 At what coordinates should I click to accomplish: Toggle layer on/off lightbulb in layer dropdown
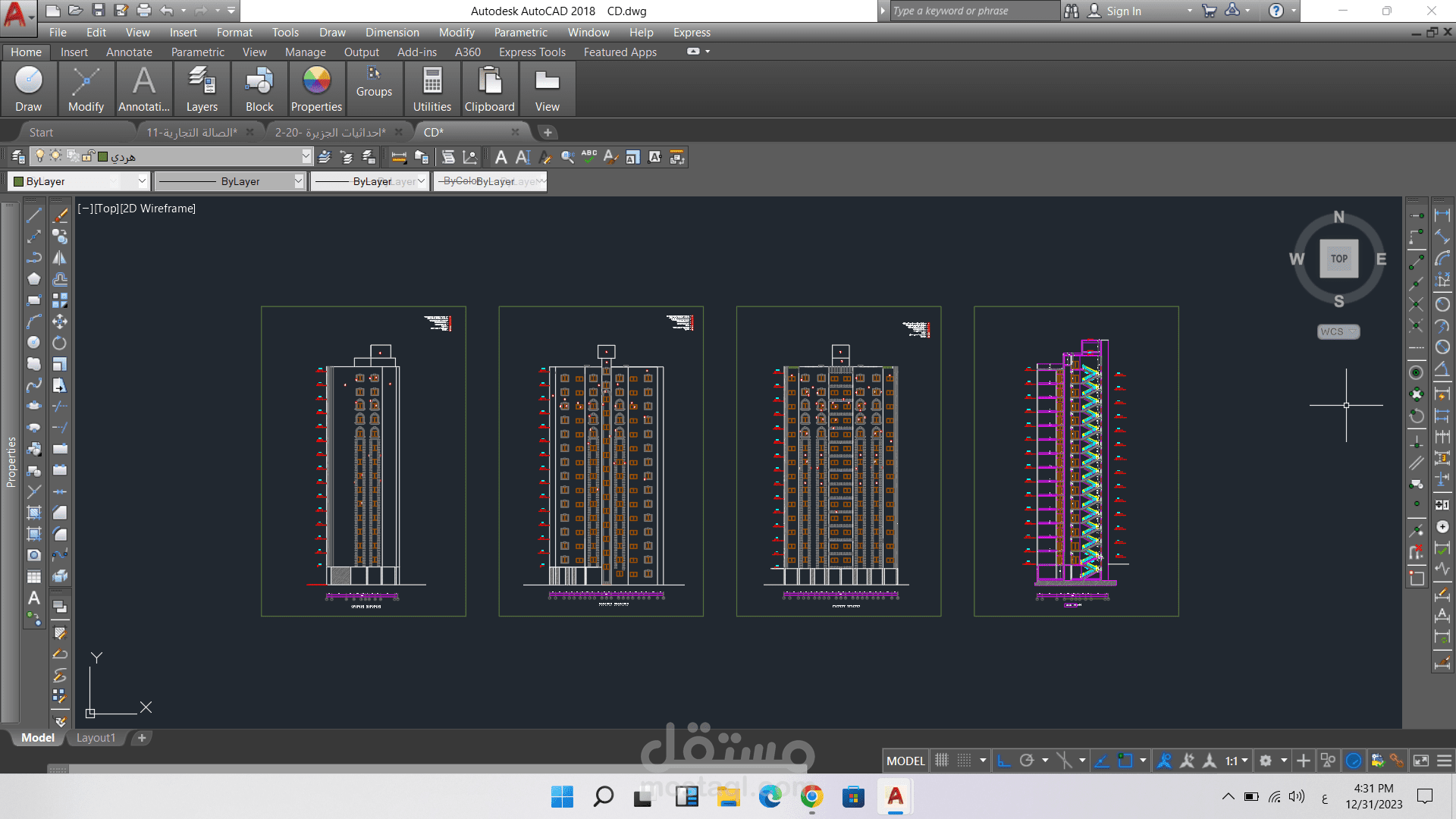40,156
